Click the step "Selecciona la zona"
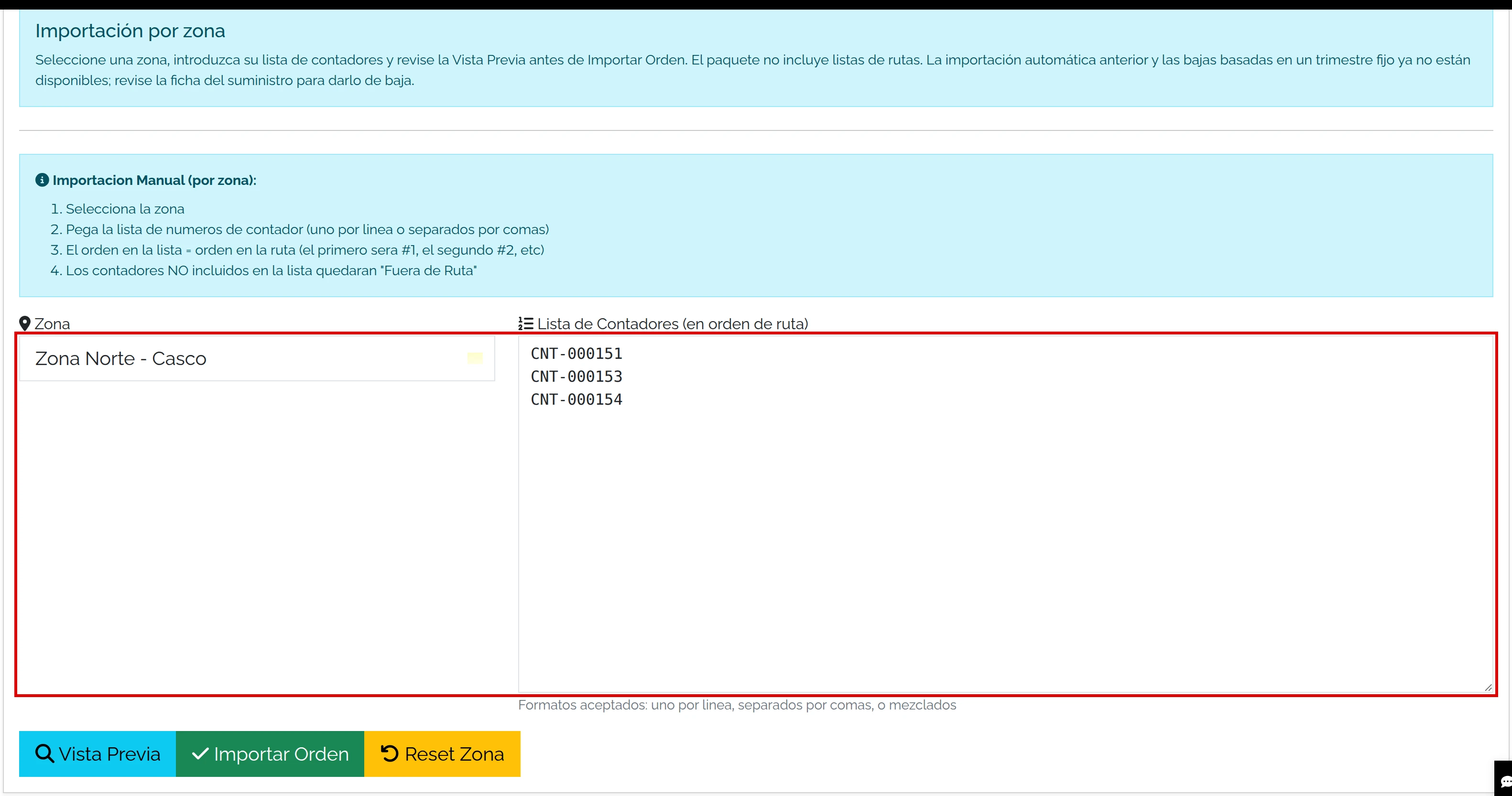 [125, 209]
